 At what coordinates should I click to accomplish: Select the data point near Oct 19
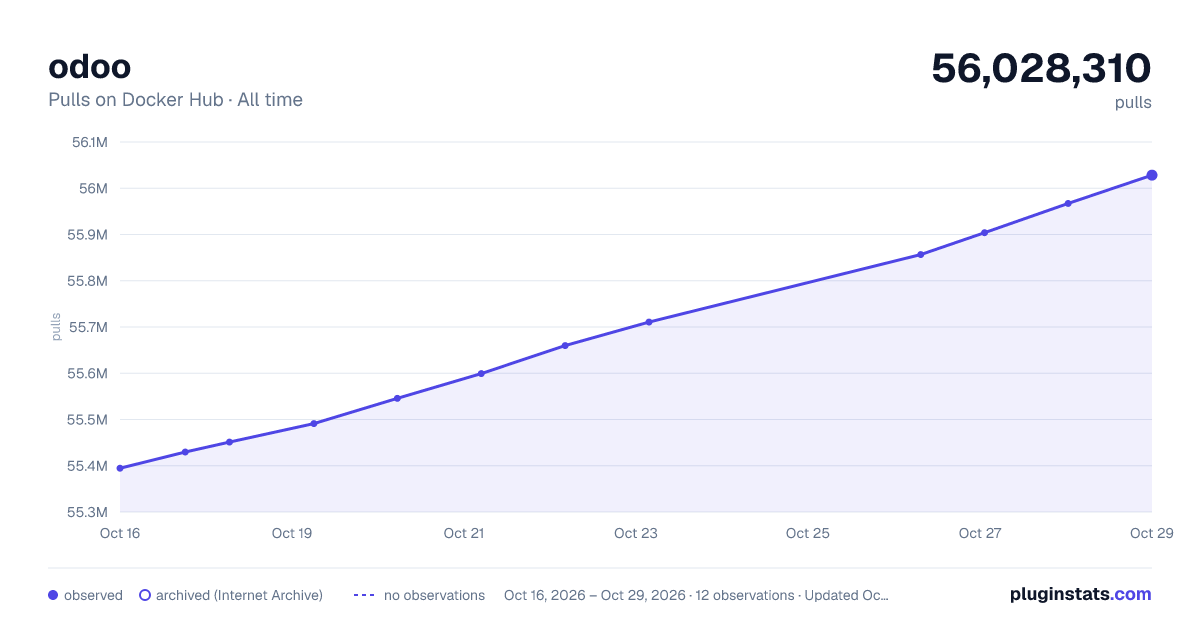[314, 424]
